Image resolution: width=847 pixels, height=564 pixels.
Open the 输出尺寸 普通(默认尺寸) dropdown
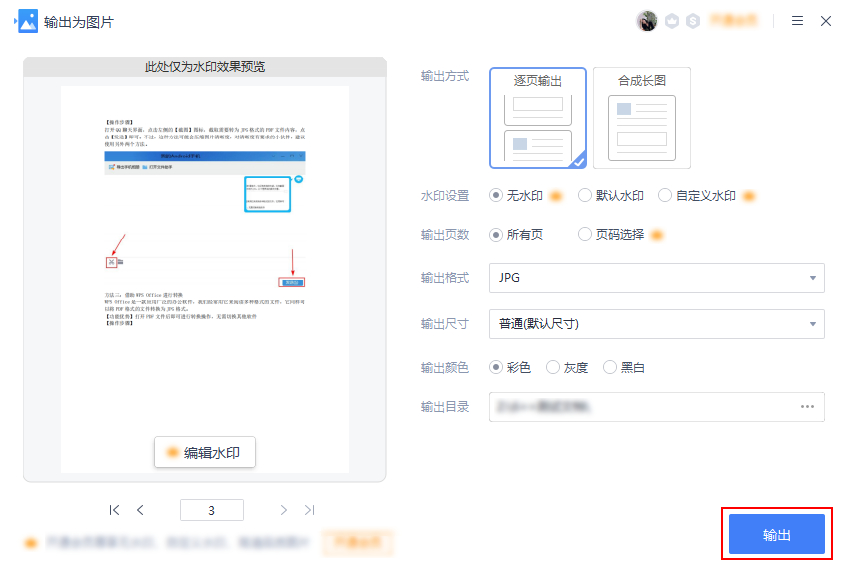pos(657,324)
